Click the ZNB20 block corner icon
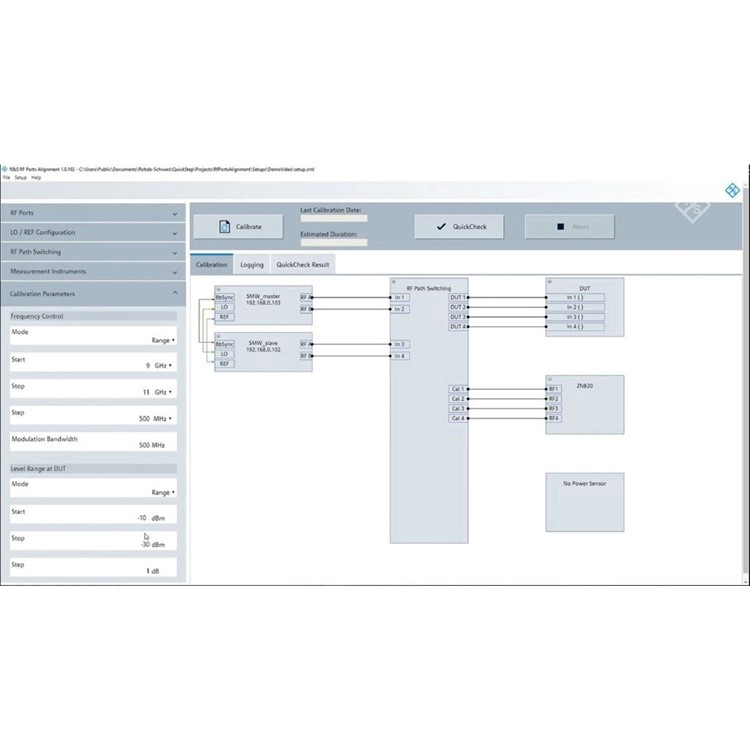The height and width of the screenshot is (750, 750). 550,379
